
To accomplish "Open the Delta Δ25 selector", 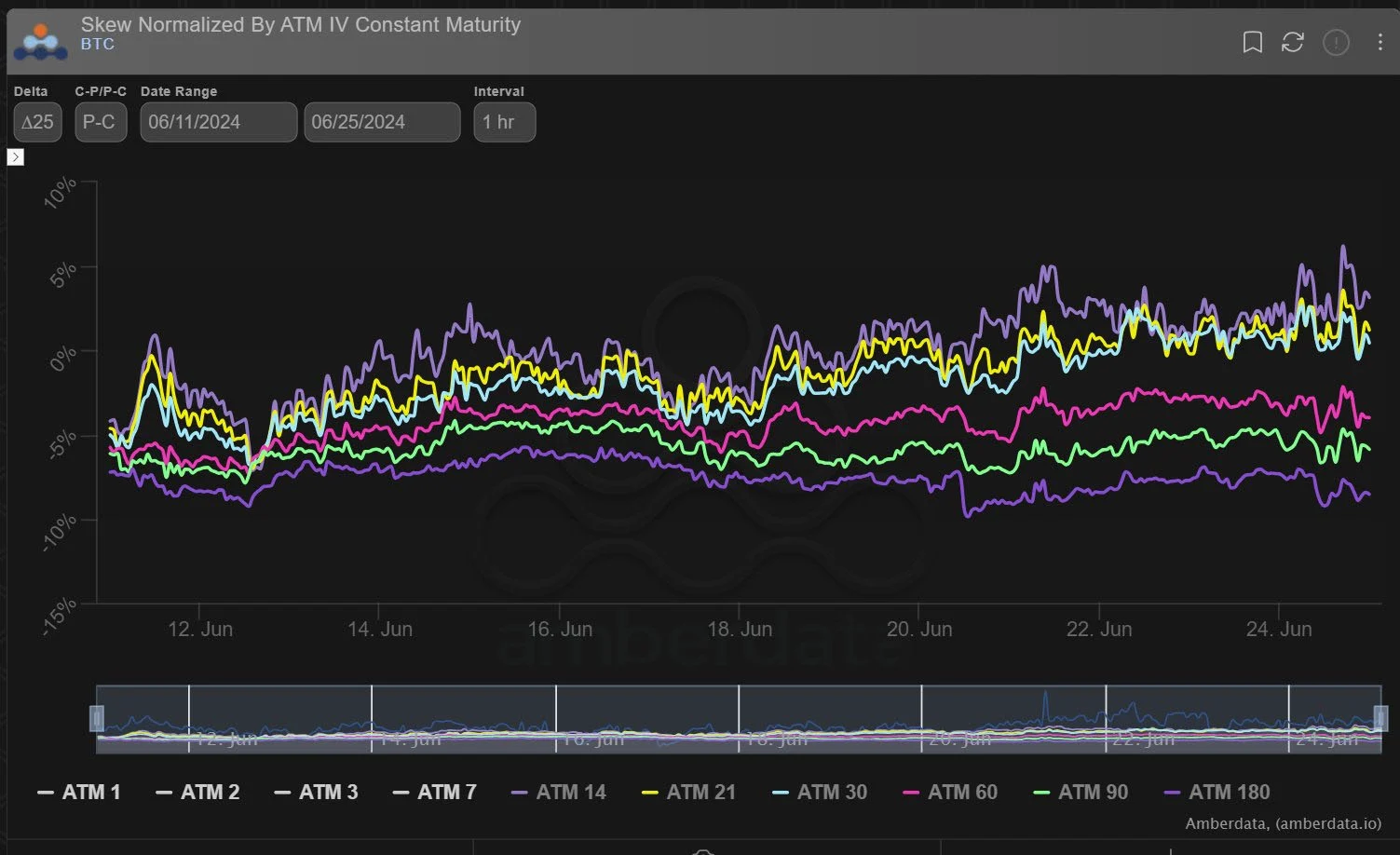I will click(x=37, y=122).
